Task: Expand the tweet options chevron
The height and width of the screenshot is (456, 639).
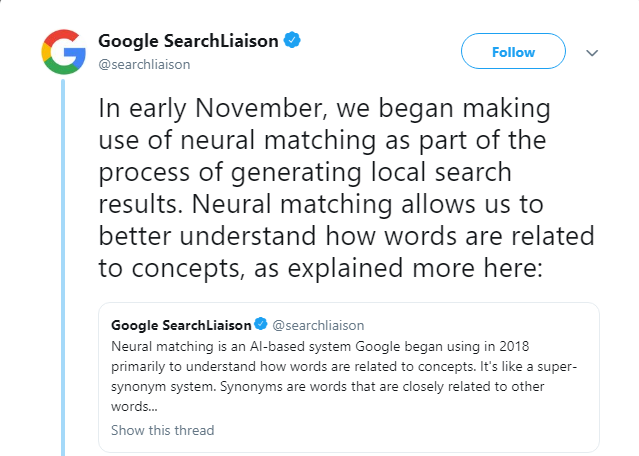Action: click(591, 52)
